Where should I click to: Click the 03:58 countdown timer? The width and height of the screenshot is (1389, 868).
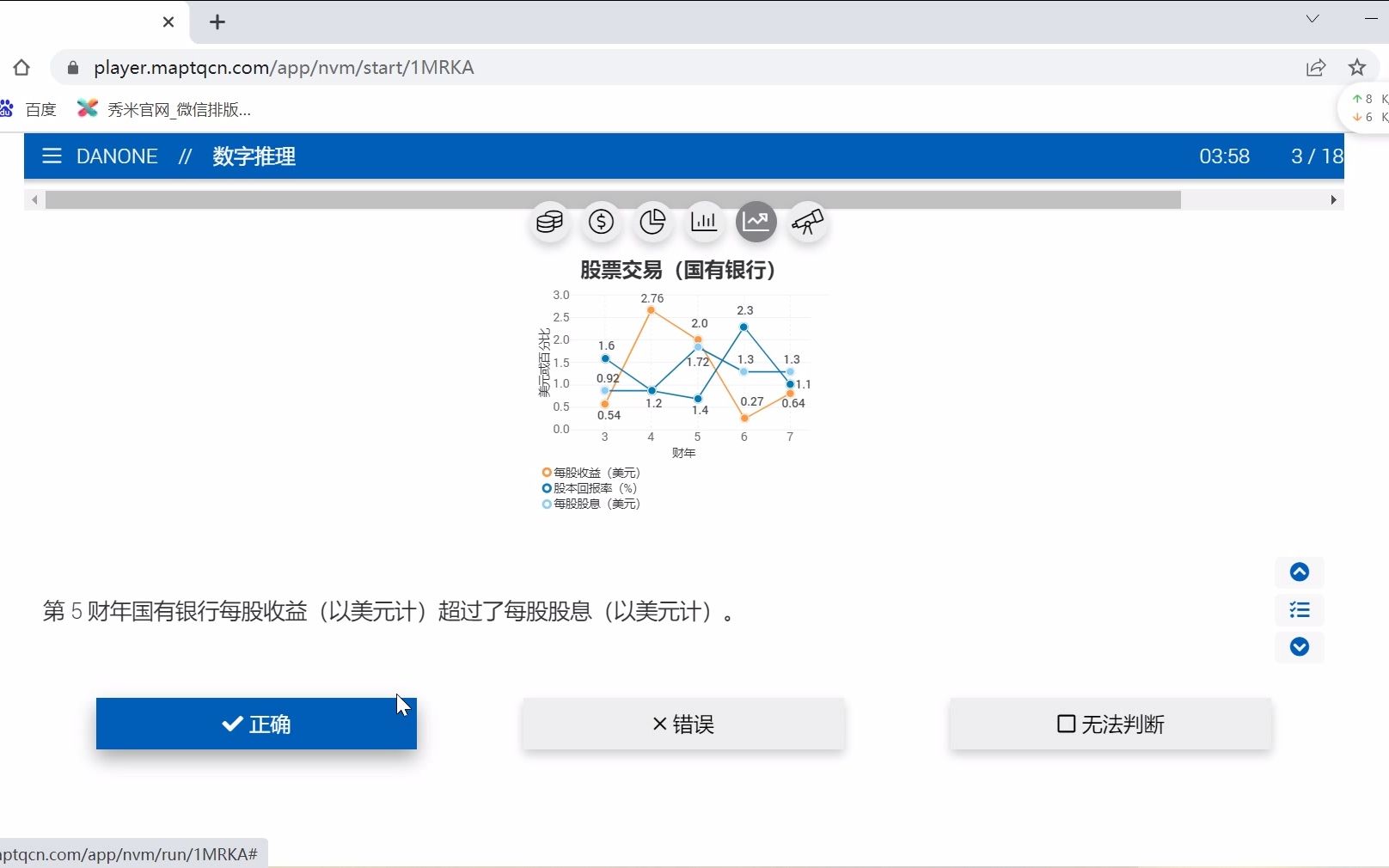click(1224, 156)
